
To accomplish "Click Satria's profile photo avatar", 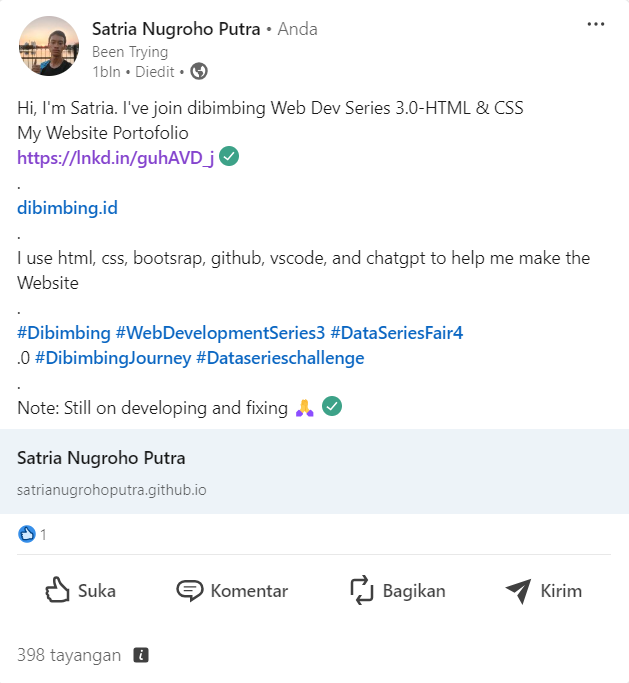I will point(49,46).
